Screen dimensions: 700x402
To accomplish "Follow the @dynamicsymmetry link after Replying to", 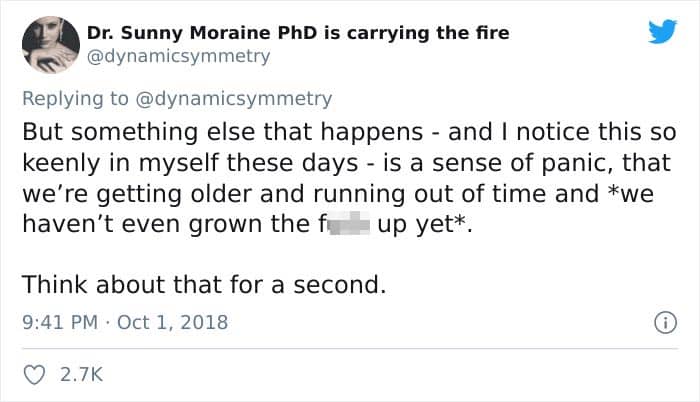I will click(x=233, y=99).
